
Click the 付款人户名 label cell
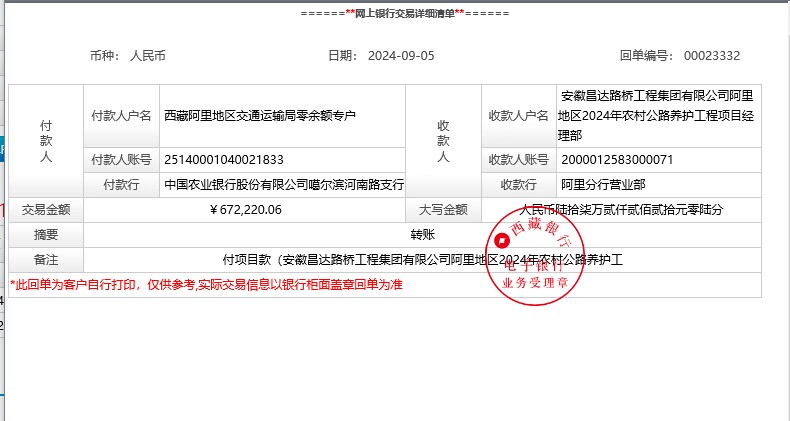pos(121,116)
